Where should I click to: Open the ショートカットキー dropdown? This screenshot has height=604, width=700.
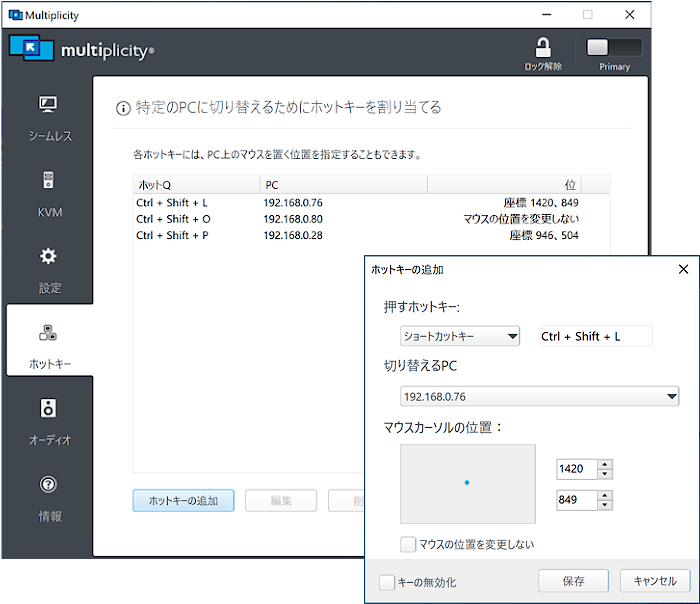pos(460,336)
